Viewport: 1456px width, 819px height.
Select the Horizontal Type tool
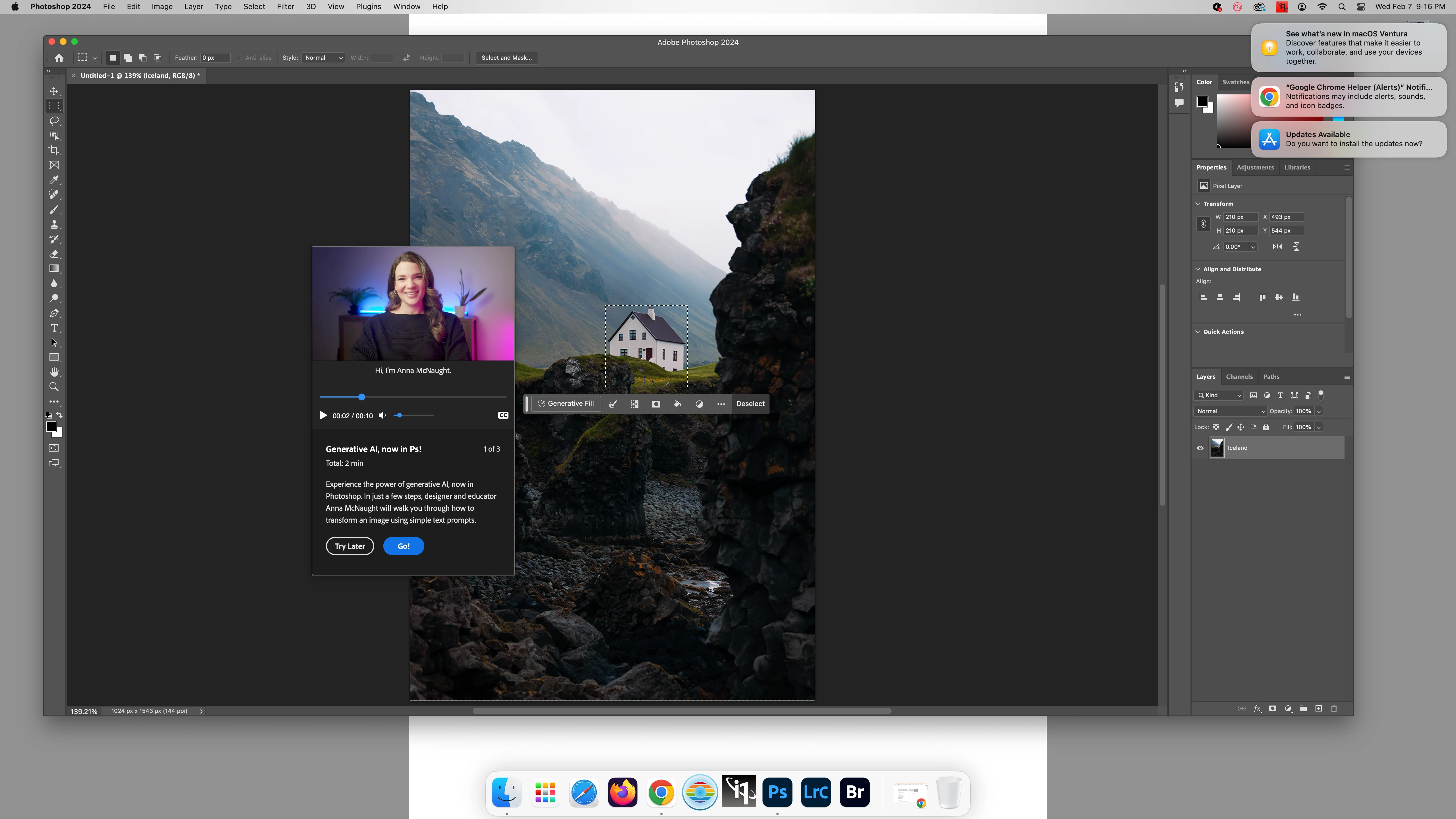54,328
